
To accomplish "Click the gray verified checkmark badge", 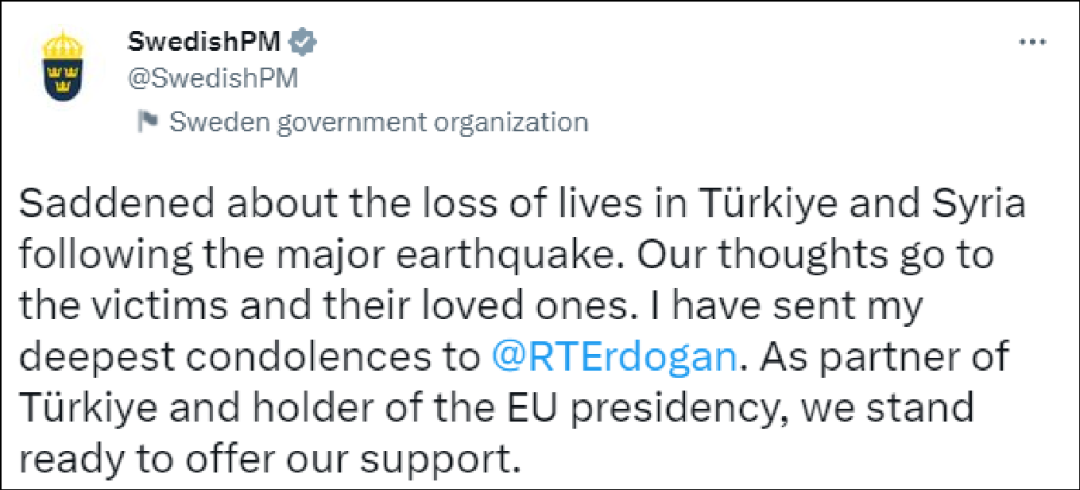I will tap(302, 43).
